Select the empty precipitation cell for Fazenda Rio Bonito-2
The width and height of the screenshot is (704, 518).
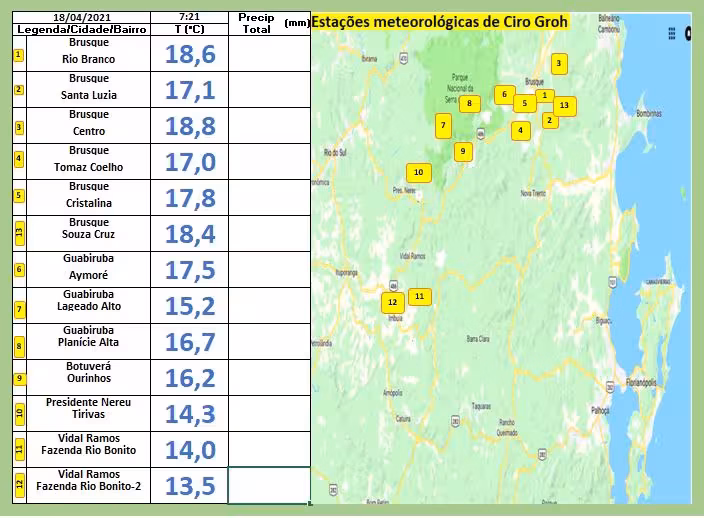[269, 485]
